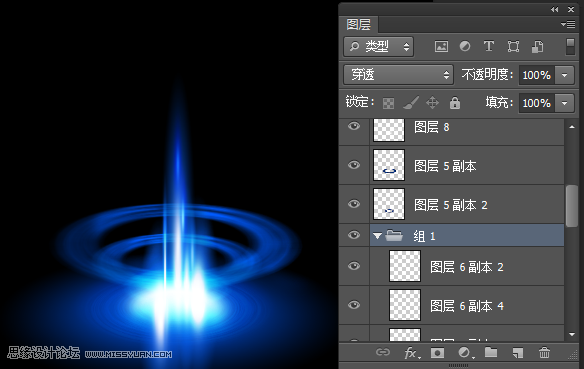The image size is (584, 369).
Task: Hide layer 图层 5 副本
Action: tap(354, 165)
